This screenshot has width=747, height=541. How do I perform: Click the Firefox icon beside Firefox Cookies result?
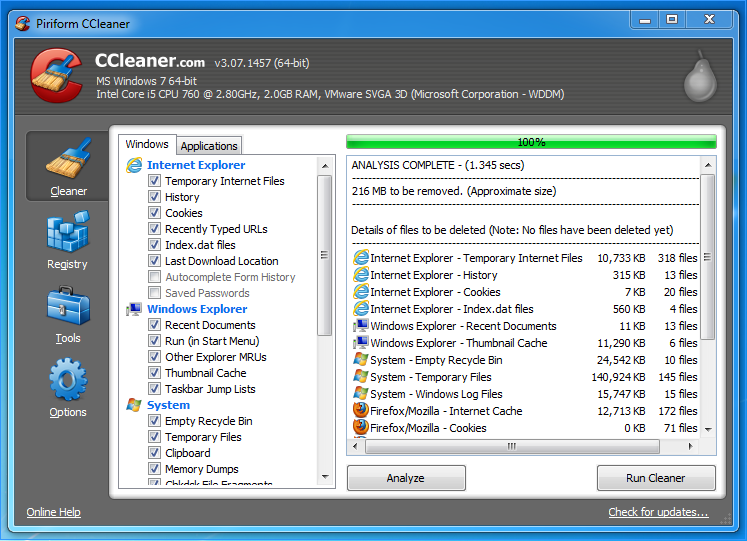click(361, 427)
